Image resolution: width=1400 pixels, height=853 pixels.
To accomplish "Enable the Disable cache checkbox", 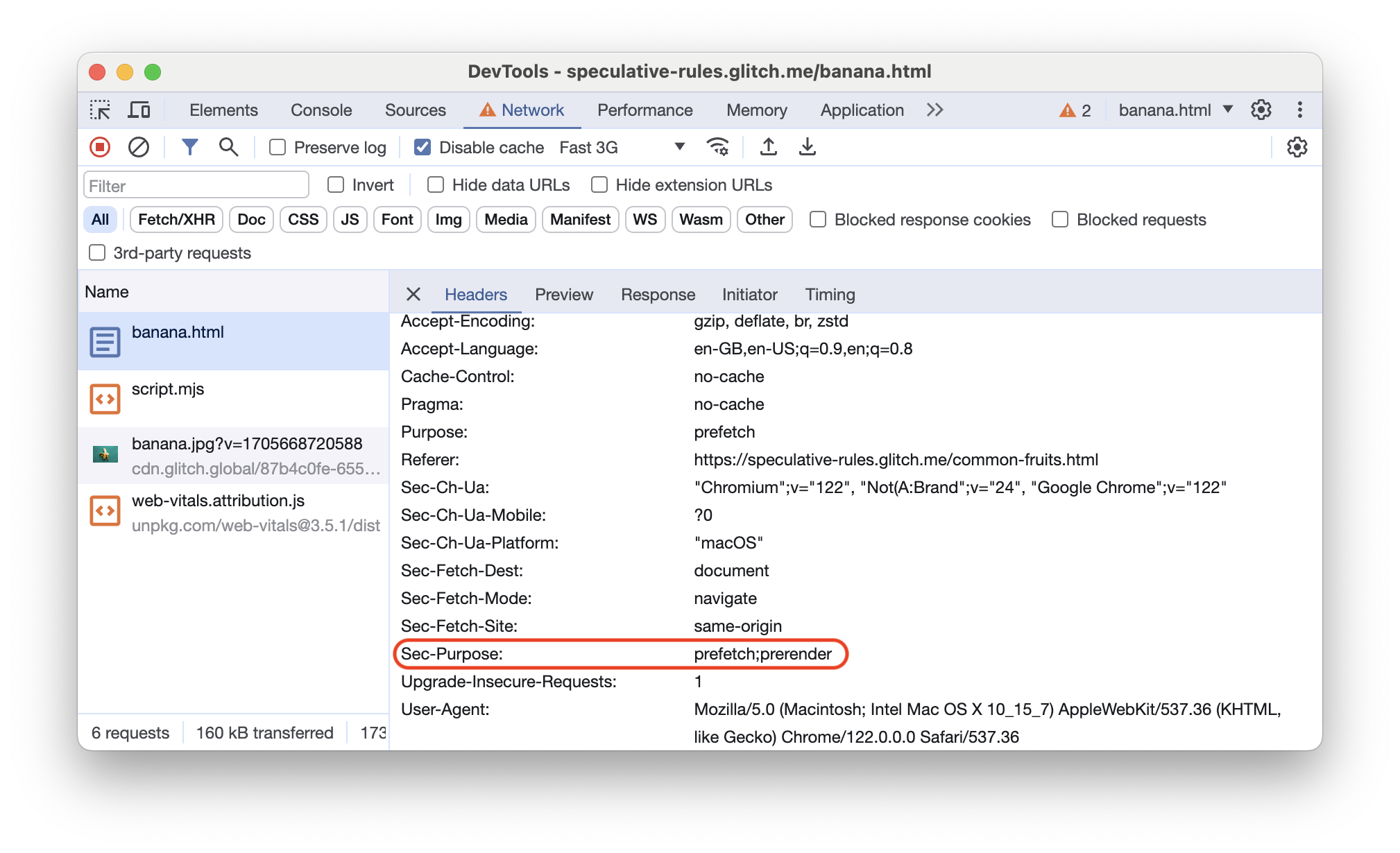I will (421, 148).
